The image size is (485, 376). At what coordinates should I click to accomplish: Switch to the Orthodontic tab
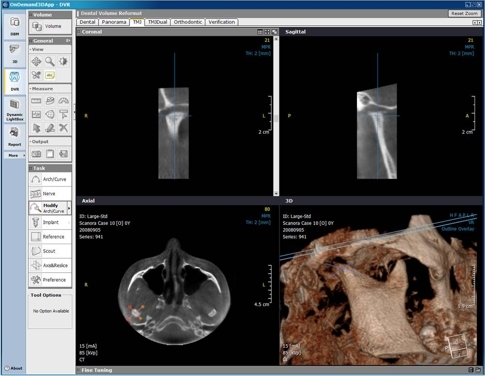point(188,22)
